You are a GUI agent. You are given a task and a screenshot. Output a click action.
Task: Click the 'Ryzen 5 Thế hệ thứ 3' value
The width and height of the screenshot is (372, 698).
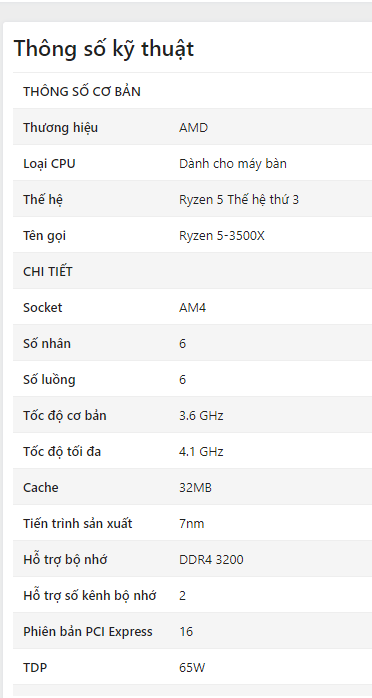pyautogui.click(x=239, y=200)
